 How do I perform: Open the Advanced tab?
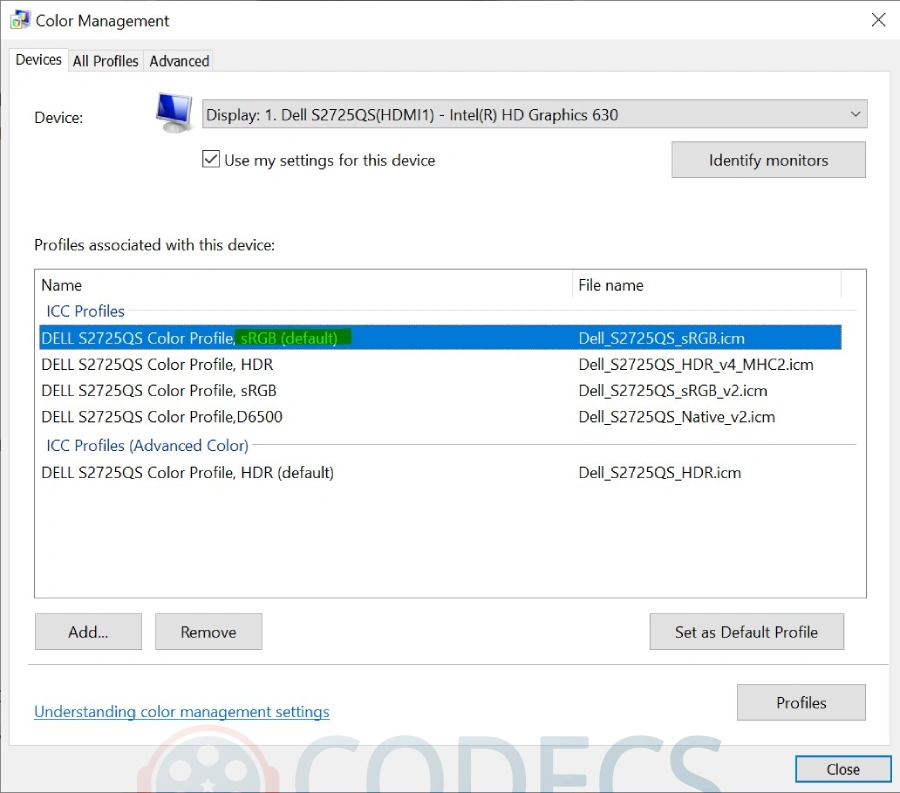tap(179, 61)
